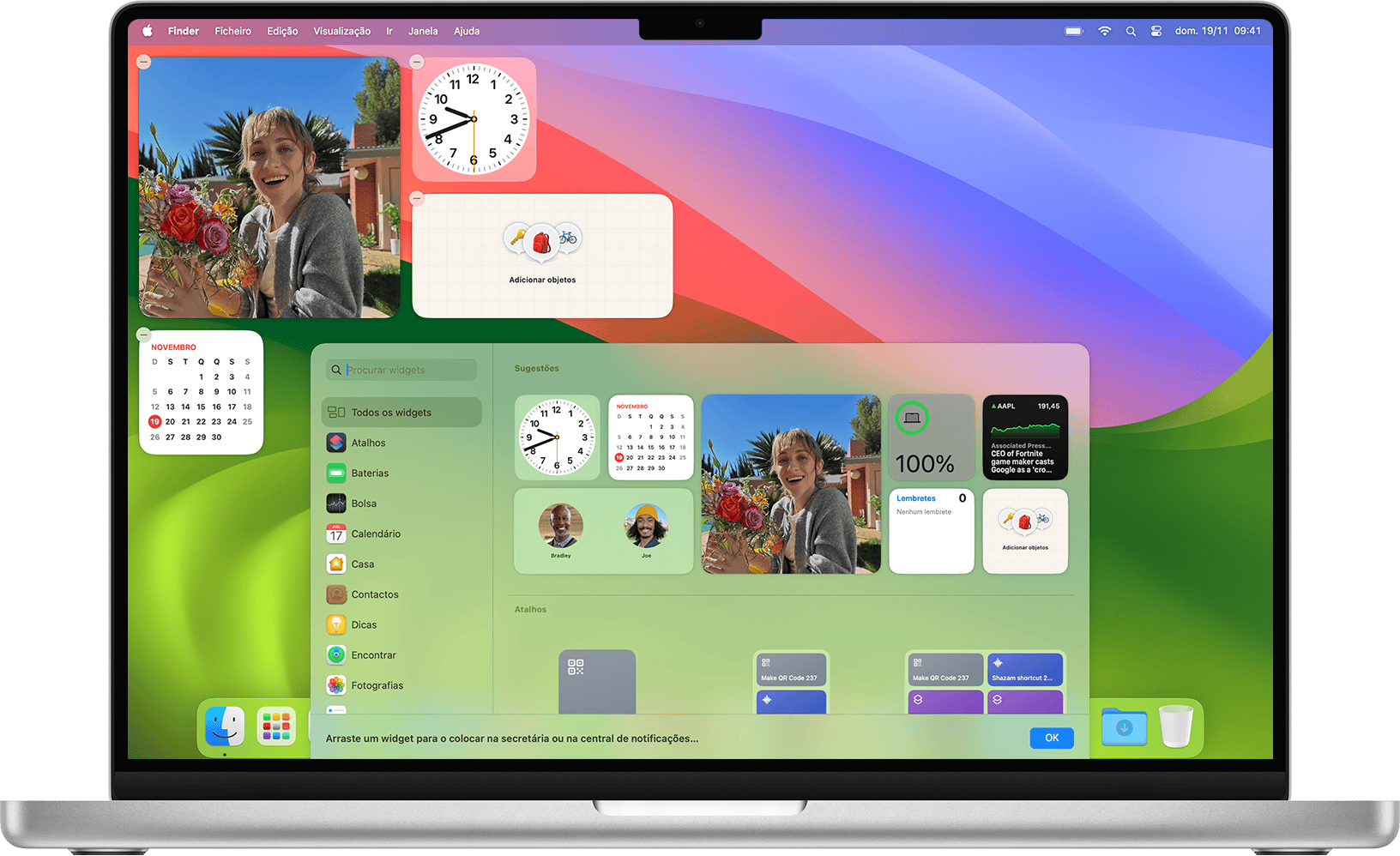Screen dimensions: 1400x856
Task: Open Launchpad from the Dock
Action: coord(276,726)
